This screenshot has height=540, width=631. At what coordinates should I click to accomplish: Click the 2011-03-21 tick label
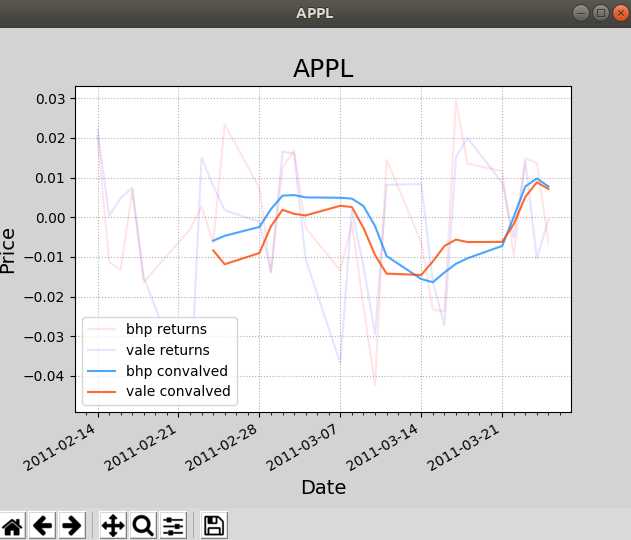tap(464, 447)
